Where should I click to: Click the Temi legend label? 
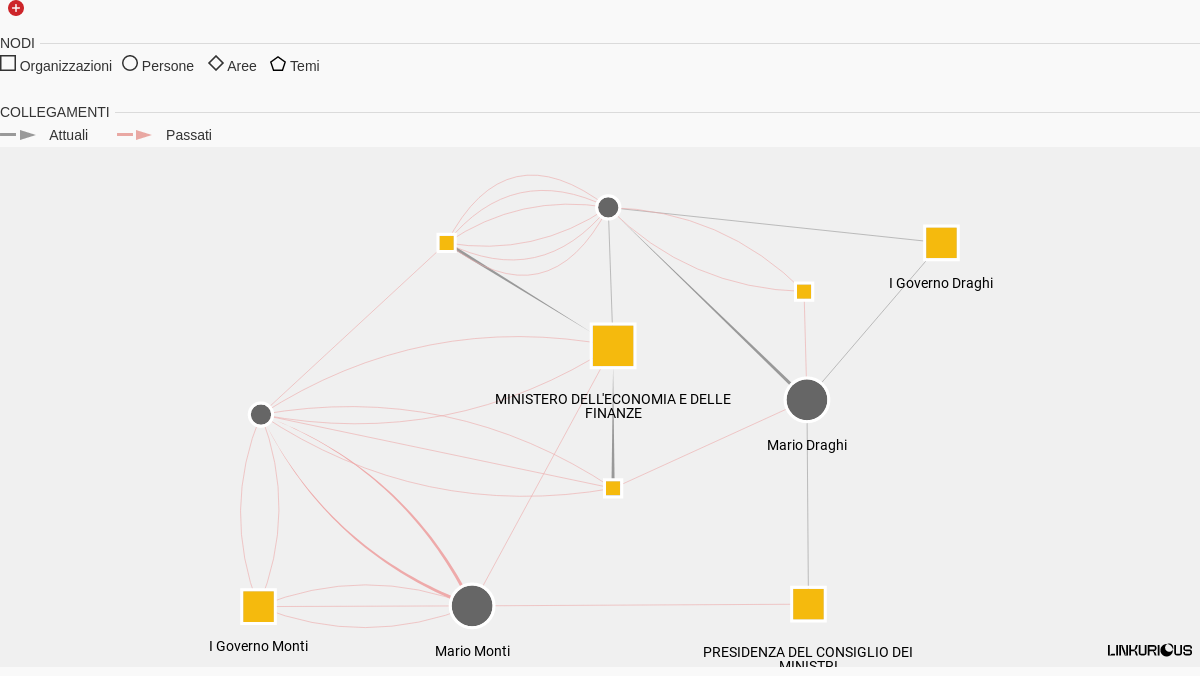click(305, 66)
